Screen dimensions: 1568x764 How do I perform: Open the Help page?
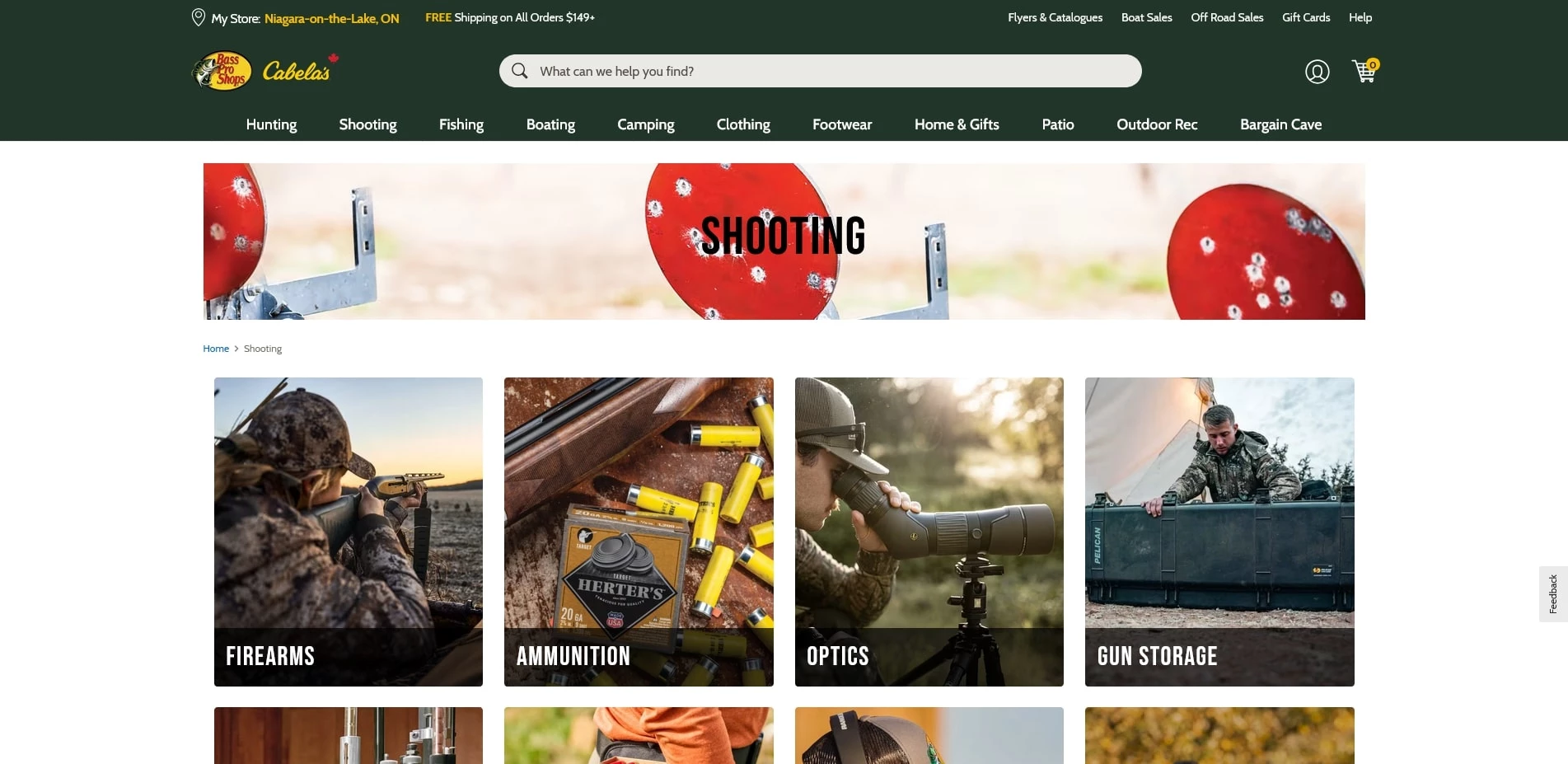[x=1360, y=17]
